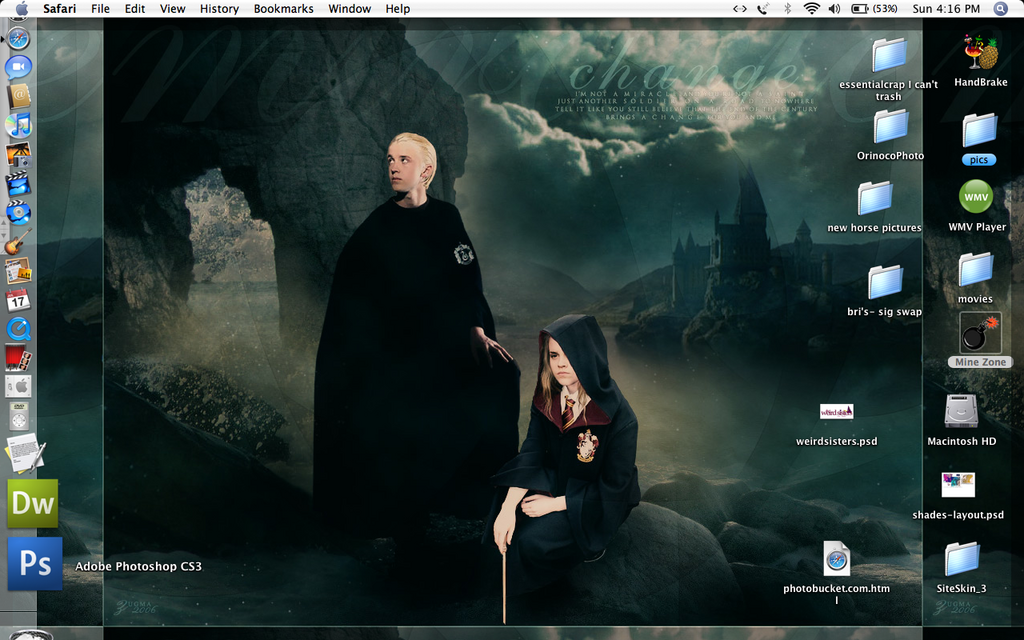This screenshot has width=1024, height=640.
Task: Click the clock showing Sun 4:16 PM
Action: coord(946,8)
